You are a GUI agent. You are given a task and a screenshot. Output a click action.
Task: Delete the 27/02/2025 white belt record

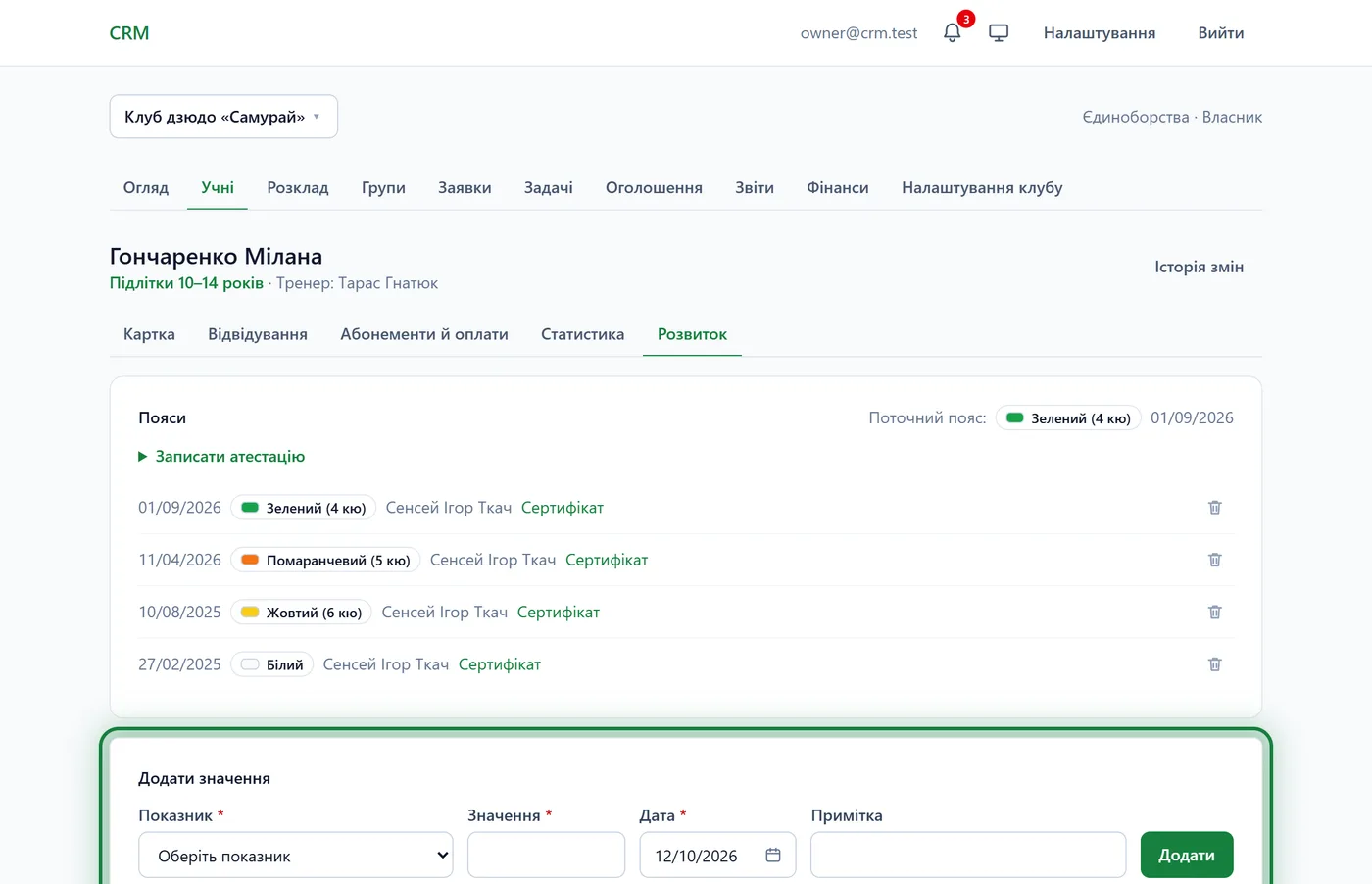[1214, 664]
